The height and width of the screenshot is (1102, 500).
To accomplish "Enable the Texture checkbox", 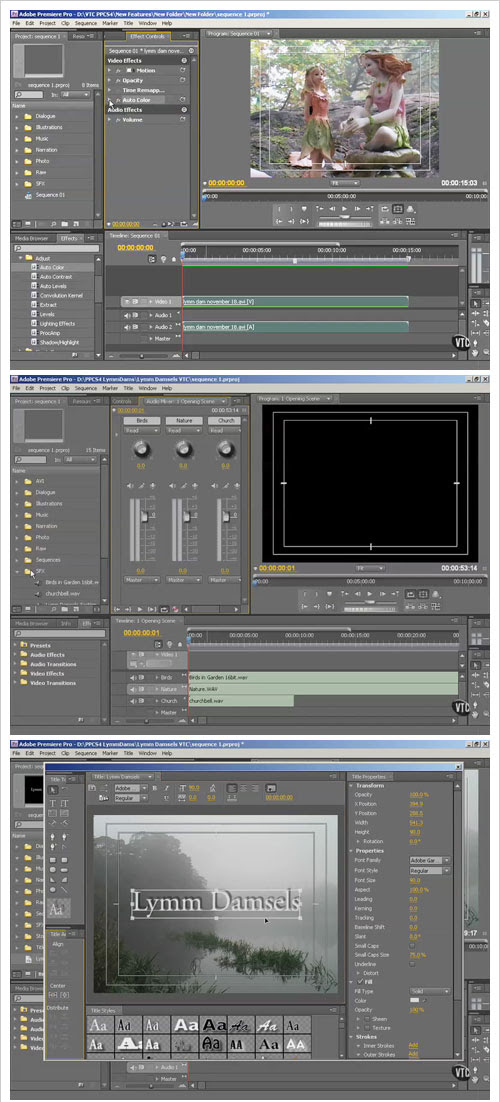I will click(x=366, y=1028).
